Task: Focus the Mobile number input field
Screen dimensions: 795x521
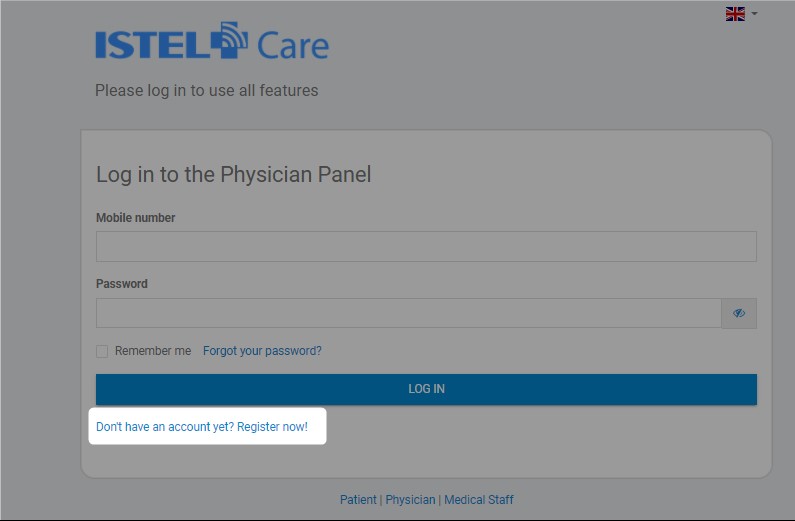Action: pyautogui.click(x=426, y=247)
